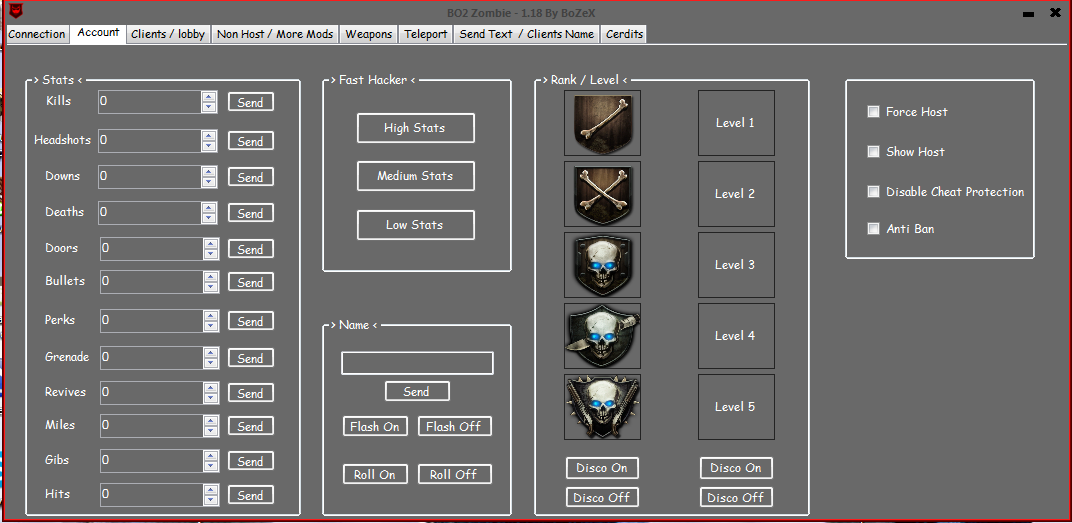Set rank to Level 4

[x=736, y=336]
